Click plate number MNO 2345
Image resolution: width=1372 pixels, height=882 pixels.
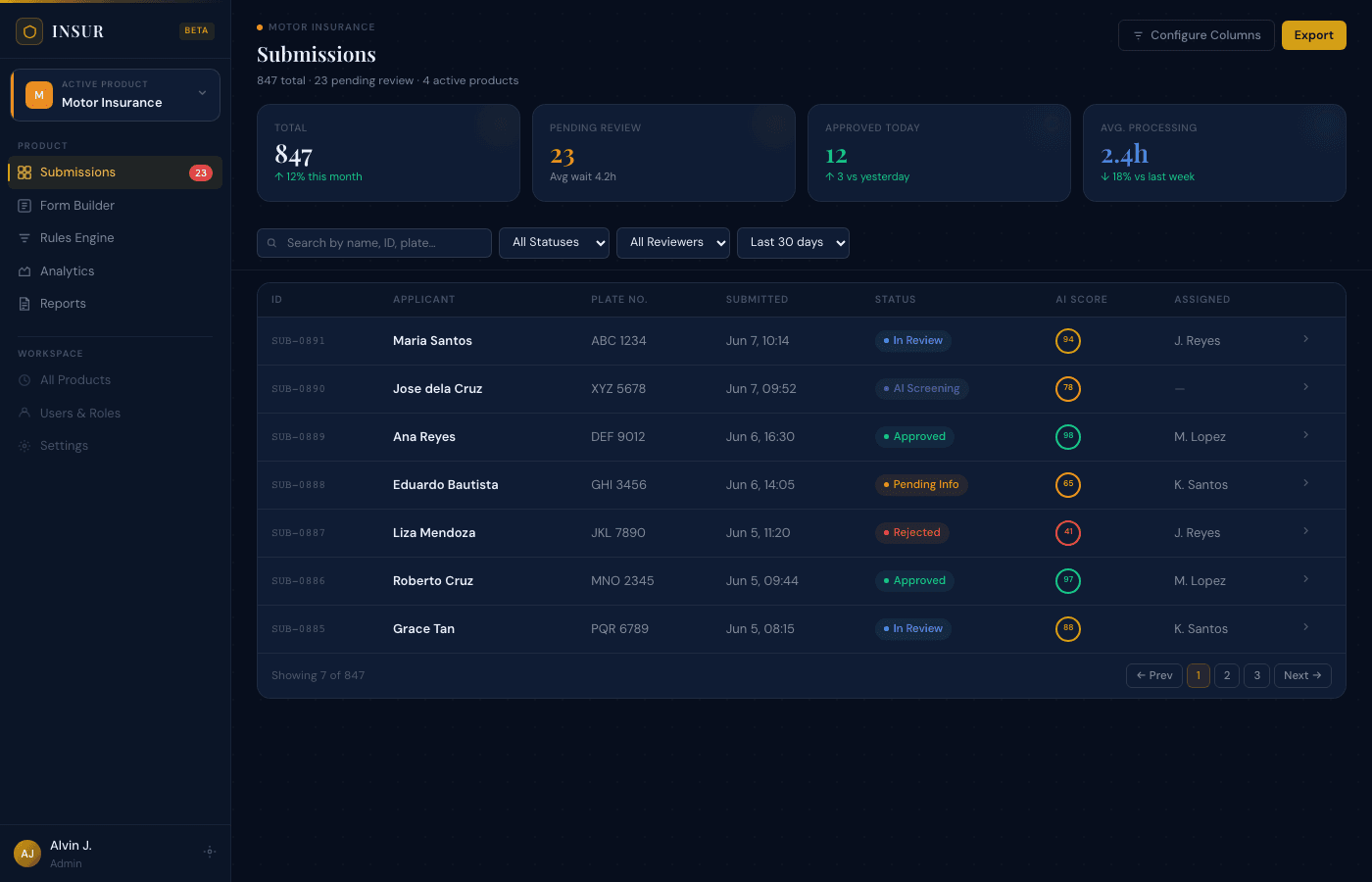(x=622, y=581)
